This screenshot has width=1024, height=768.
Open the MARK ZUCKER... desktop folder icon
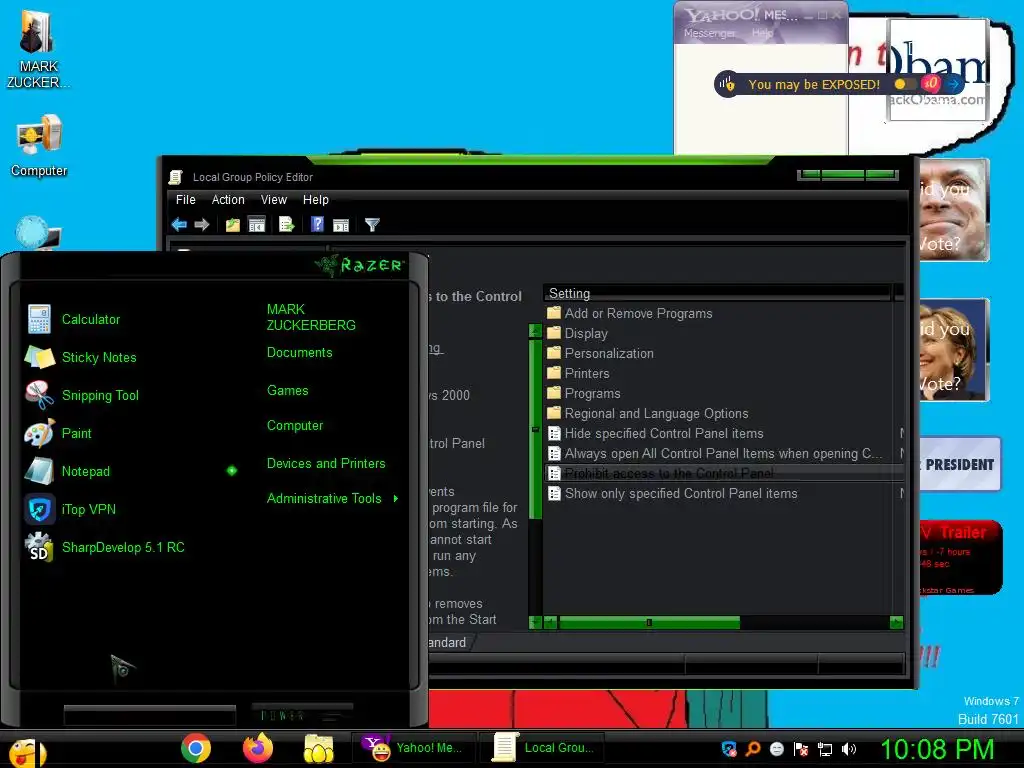(x=38, y=49)
